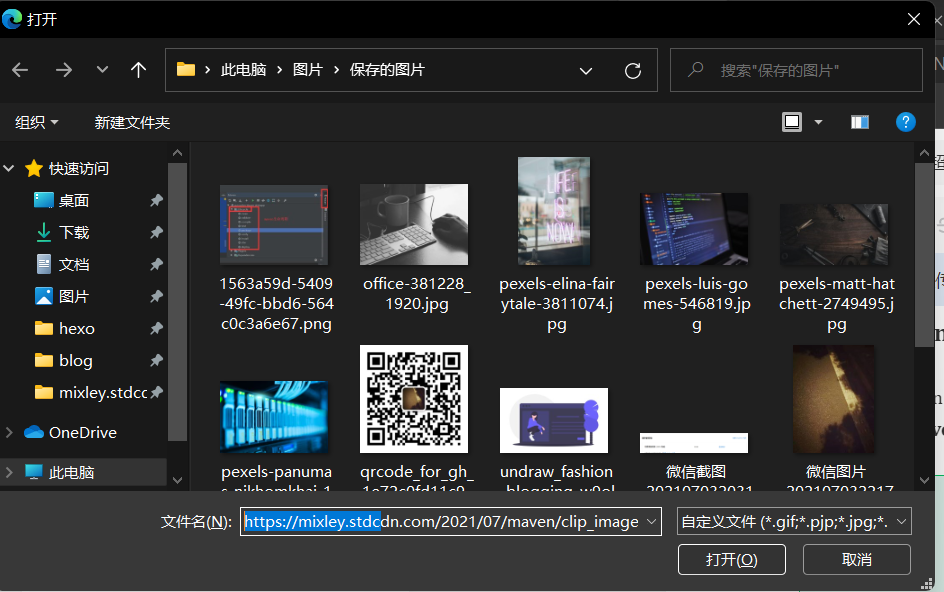Toggle the preview pane
Viewport: 944px width, 592px height.
[860, 122]
